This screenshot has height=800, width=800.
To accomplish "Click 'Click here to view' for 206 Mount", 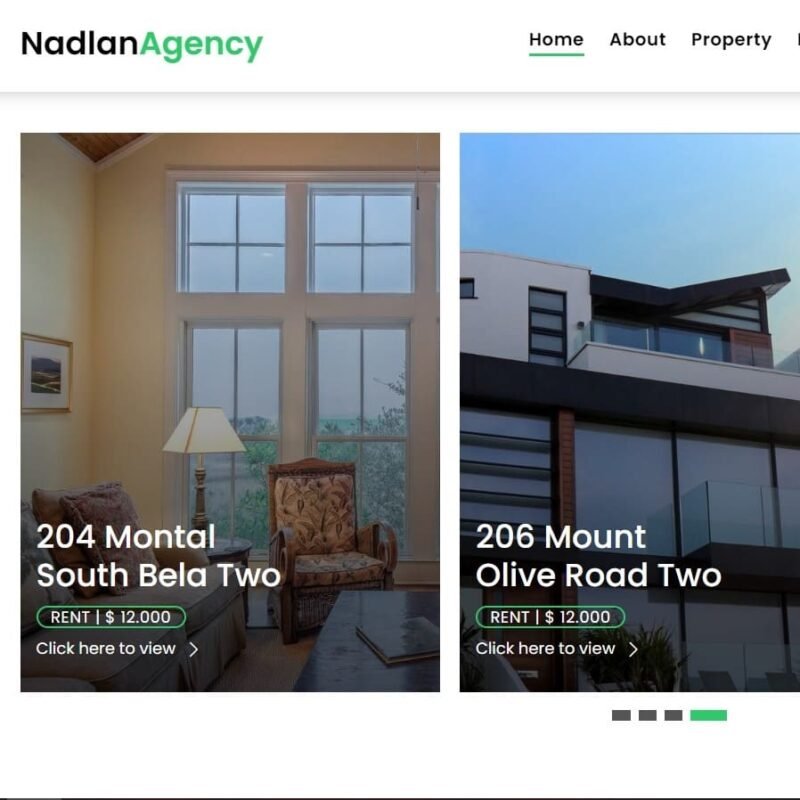I will tap(545, 648).
